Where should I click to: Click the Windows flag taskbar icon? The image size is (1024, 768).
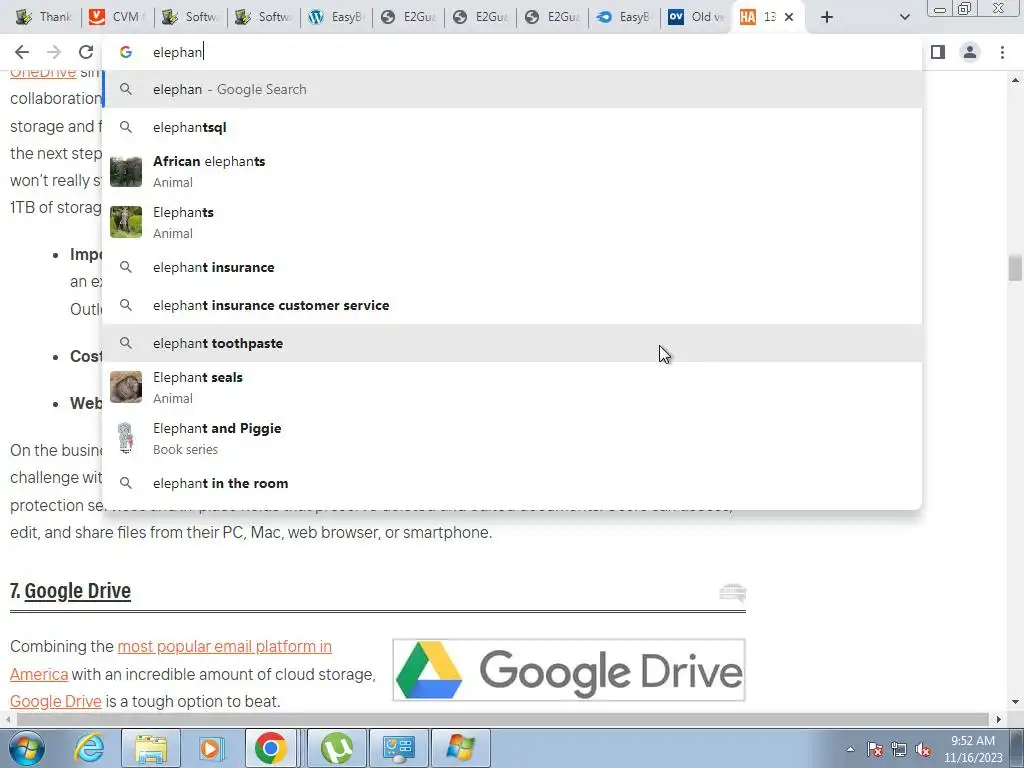point(461,748)
